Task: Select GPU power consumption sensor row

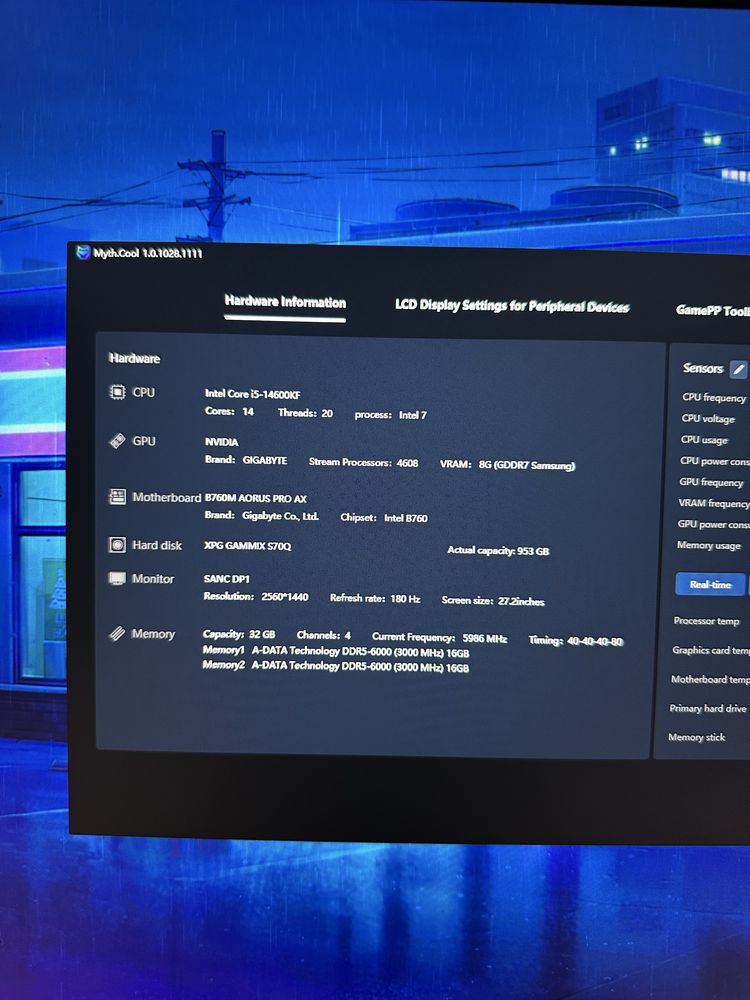Action: pyautogui.click(x=714, y=524)
